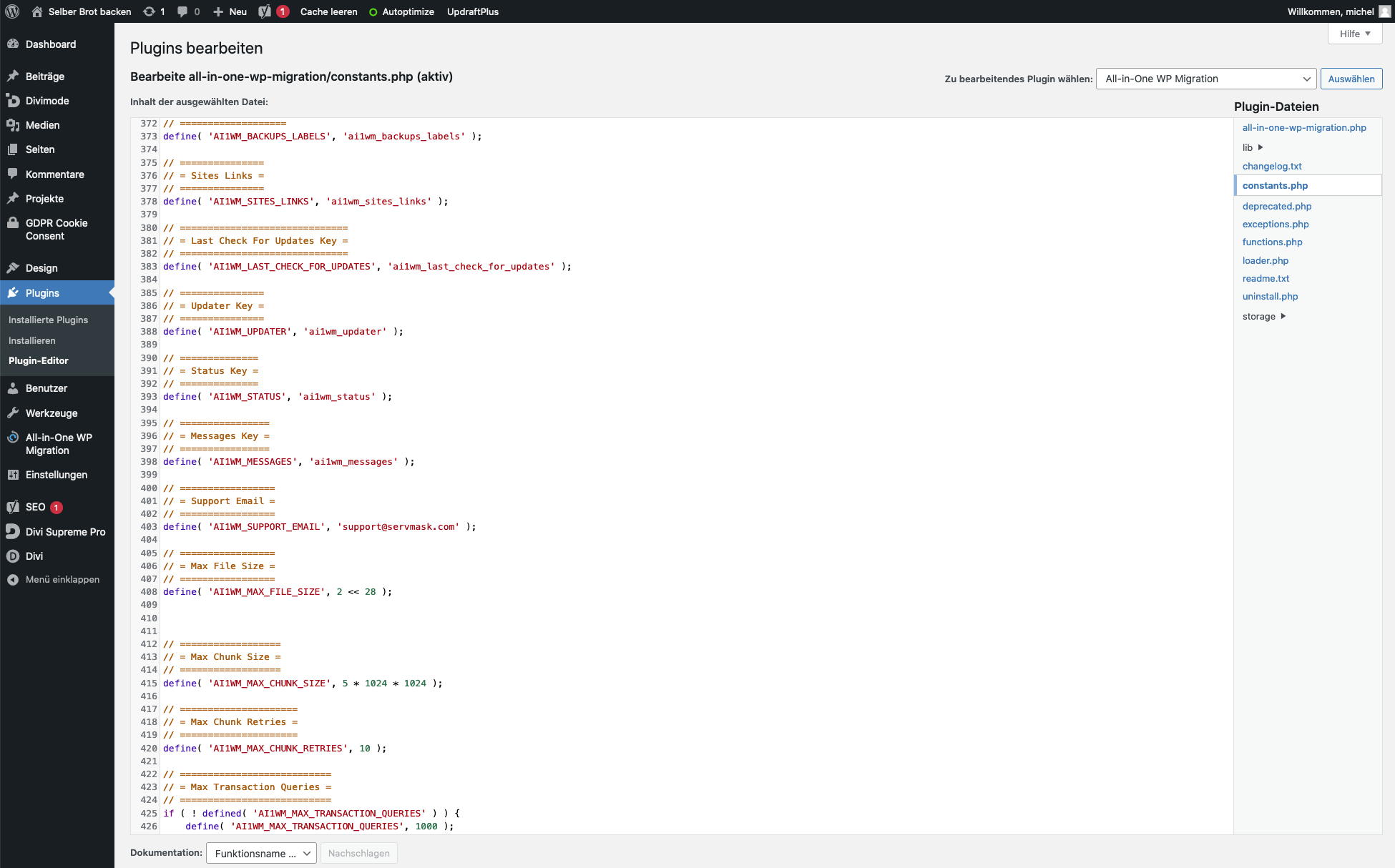Go to Installierte Plugins submenu
Screen dimensions: 1395x868
pyautogui.click(x=48, y=320)
